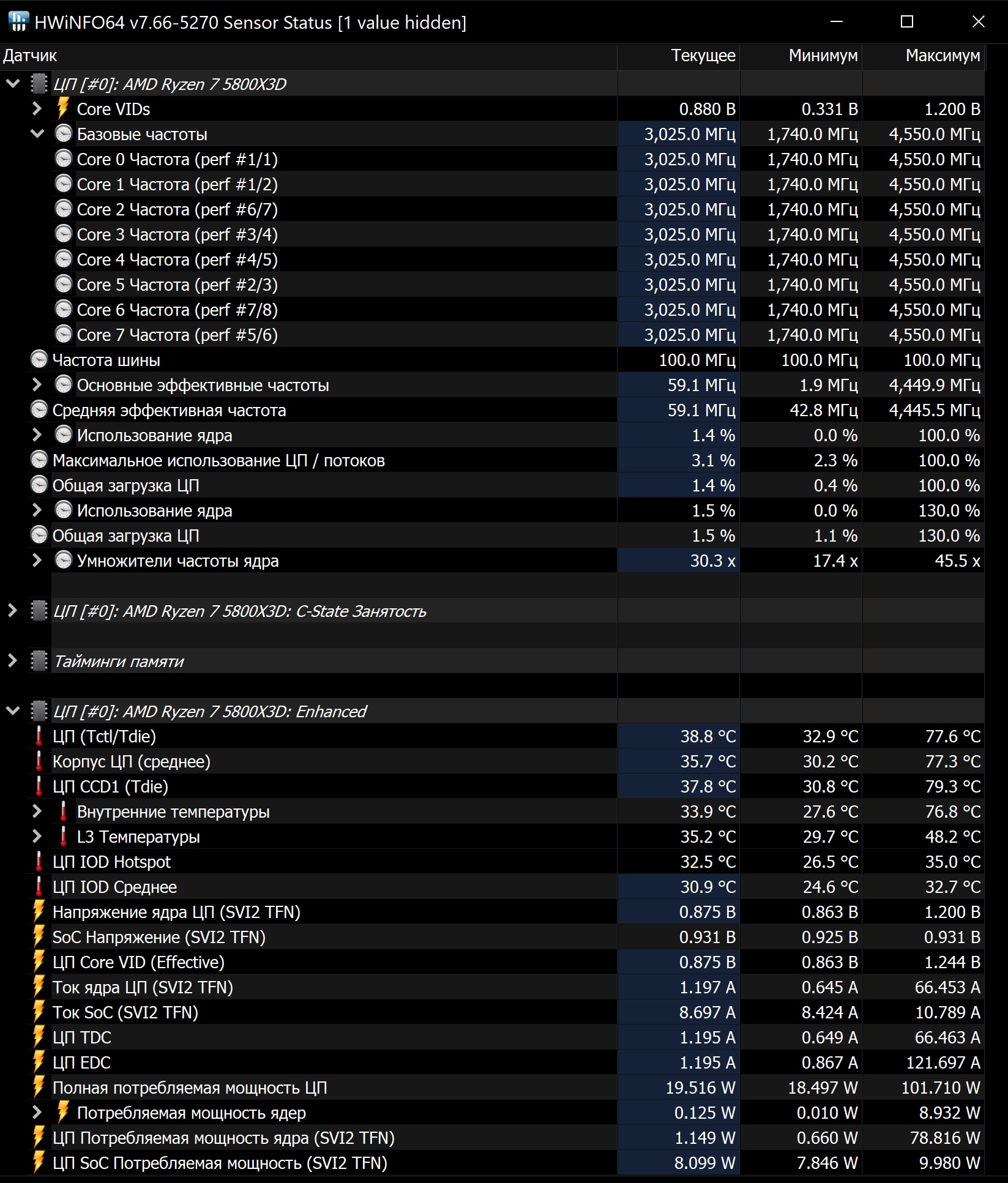The height and width of the screenshot is (1183, 1008).
Task: Select the clock icon of Core 0 Частота
Action: pyautogui.click(x=63, y=159)
